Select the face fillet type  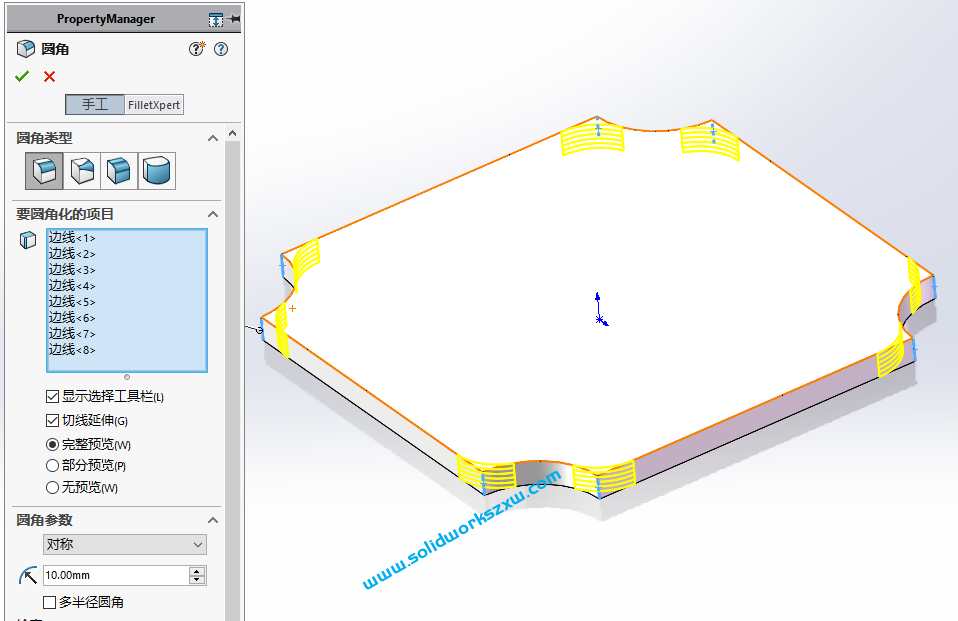[x=119, y=171]
